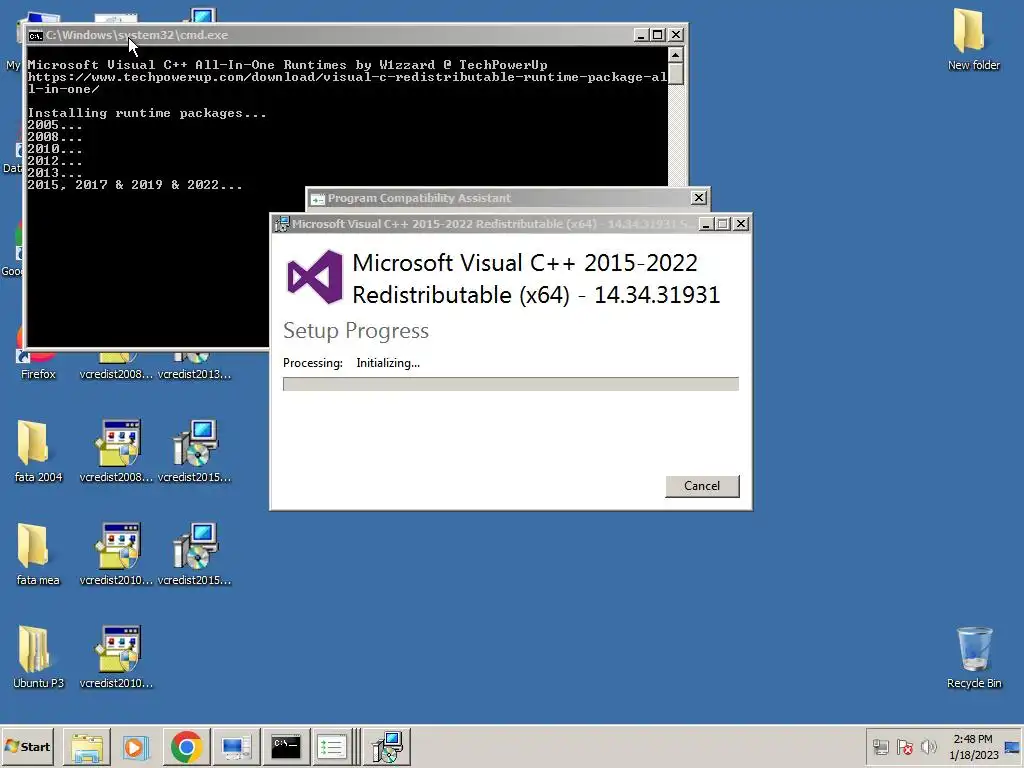Viewport: 1024px width, 768px height.
Task: Click the '2012...' line in cmd
Action: pos(55,161)
